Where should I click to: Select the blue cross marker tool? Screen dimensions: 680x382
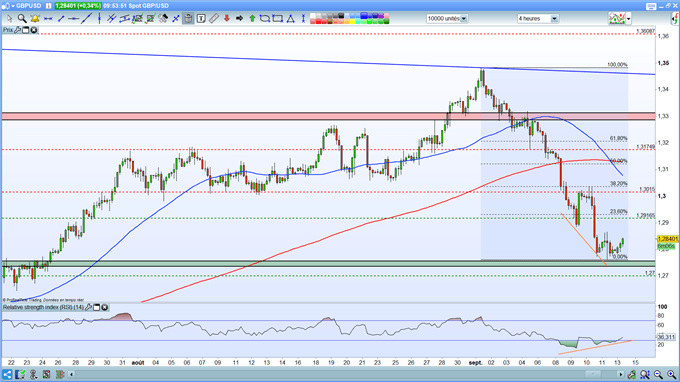(x=176, y=19)
